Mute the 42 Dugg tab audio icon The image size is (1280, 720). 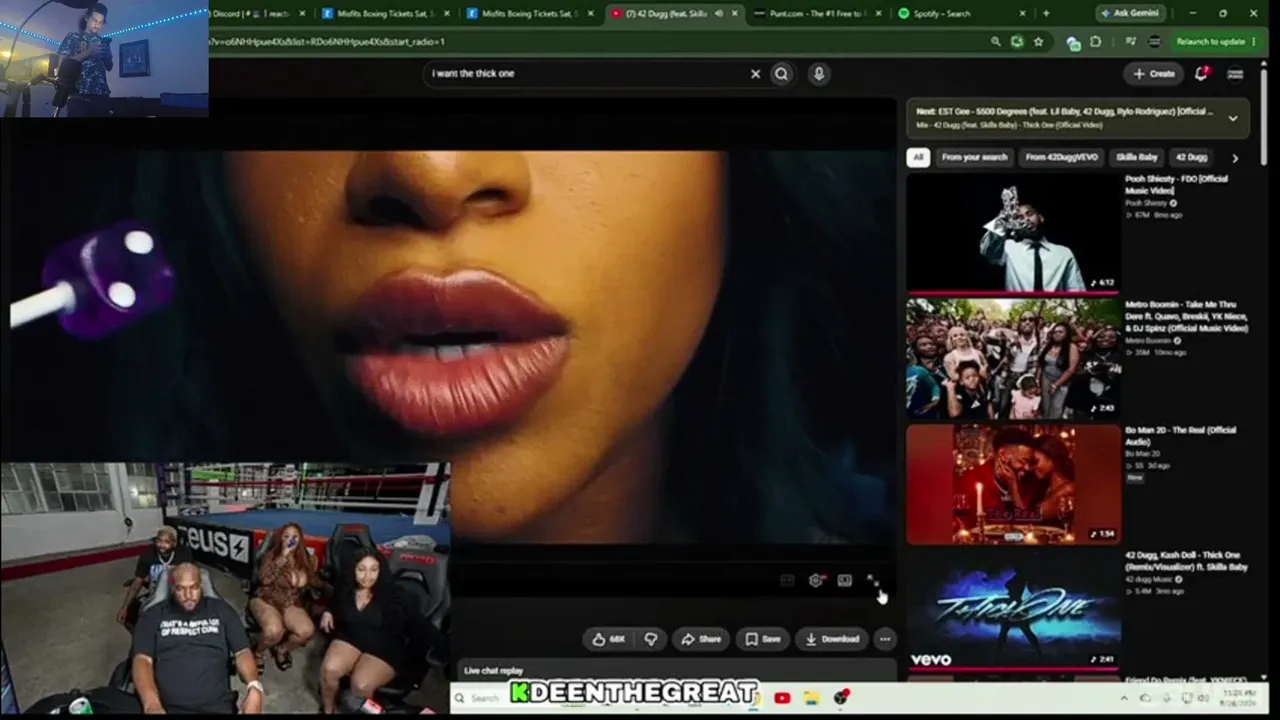718,13
